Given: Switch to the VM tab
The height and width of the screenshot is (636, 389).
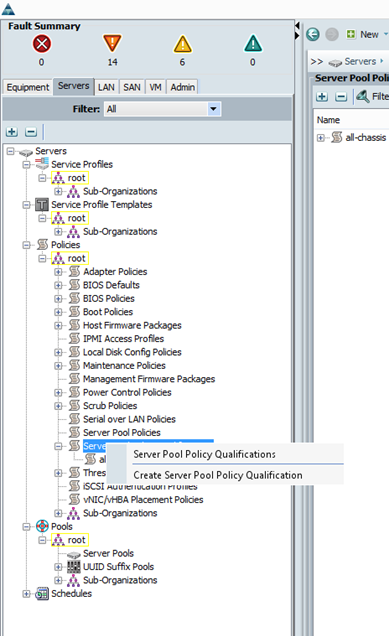Looking at the screenshot, I should click(155, 87).
